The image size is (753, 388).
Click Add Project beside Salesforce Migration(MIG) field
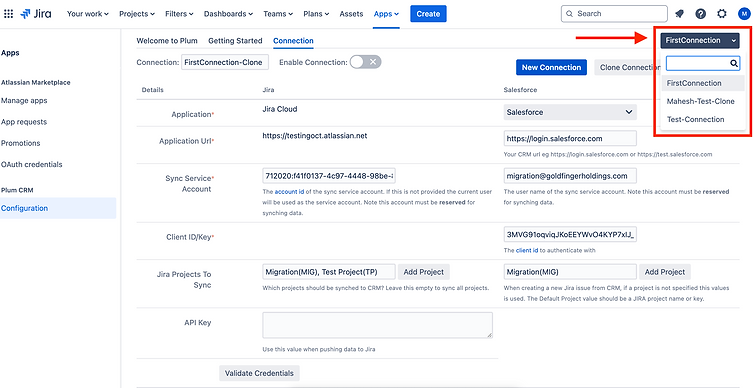(x=665, y=272)
